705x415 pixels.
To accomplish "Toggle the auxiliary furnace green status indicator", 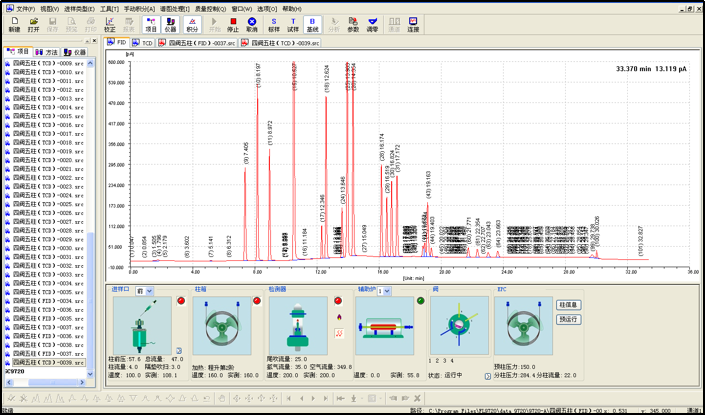I will tap(421, 301).
